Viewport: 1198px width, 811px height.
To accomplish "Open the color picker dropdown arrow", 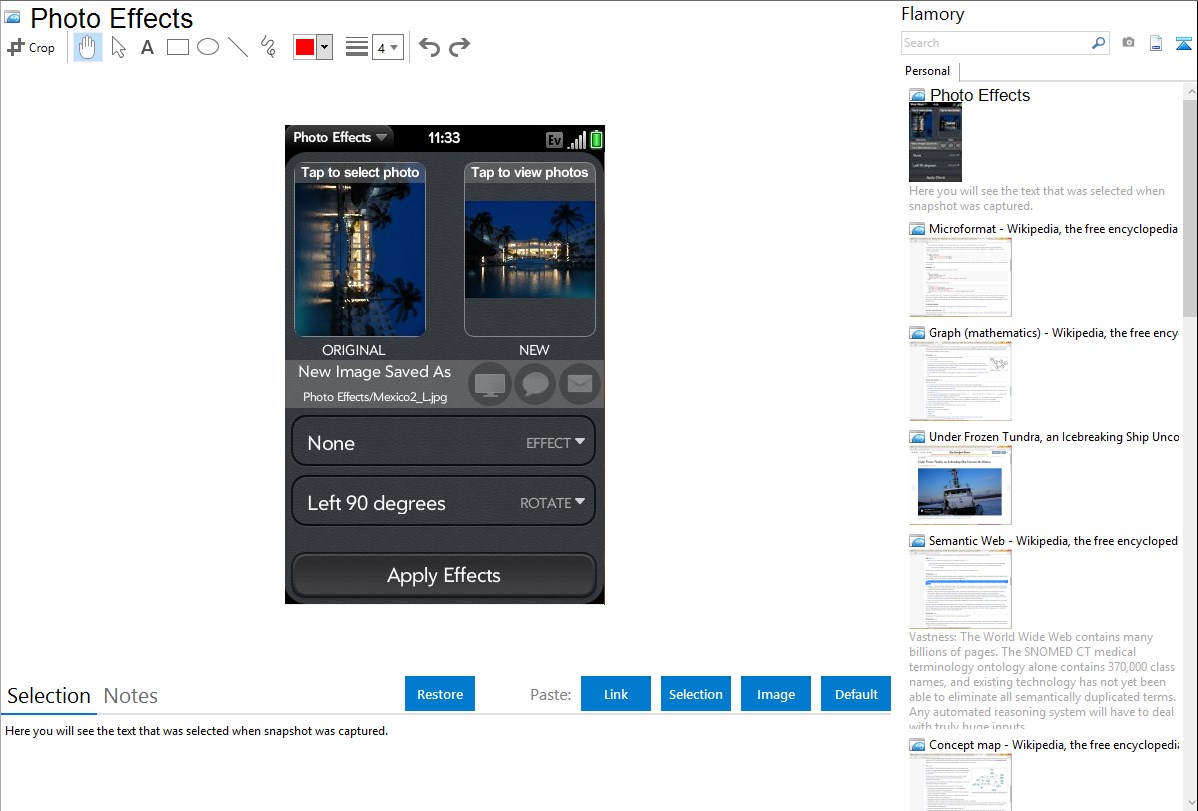I will tap(324, 47).
